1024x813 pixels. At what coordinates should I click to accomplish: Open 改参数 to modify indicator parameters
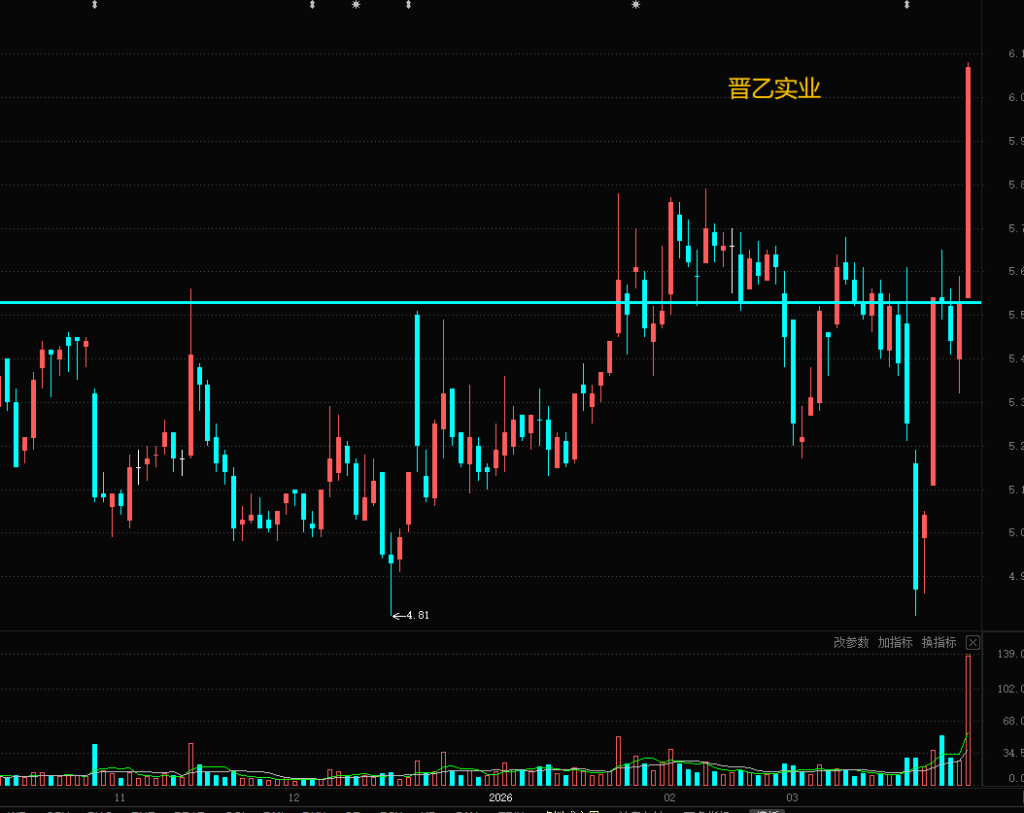851,642
